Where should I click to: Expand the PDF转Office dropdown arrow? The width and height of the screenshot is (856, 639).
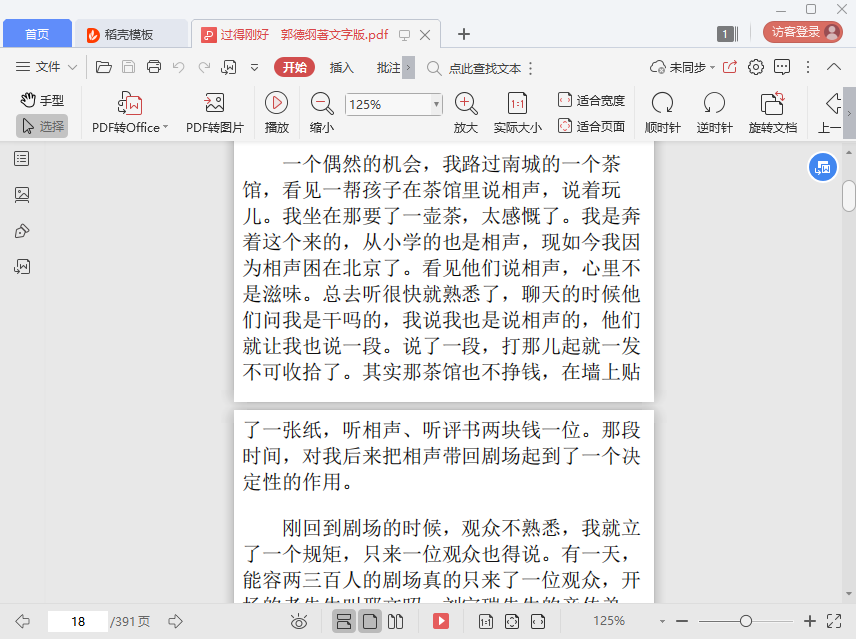click(x=165, y=127)
